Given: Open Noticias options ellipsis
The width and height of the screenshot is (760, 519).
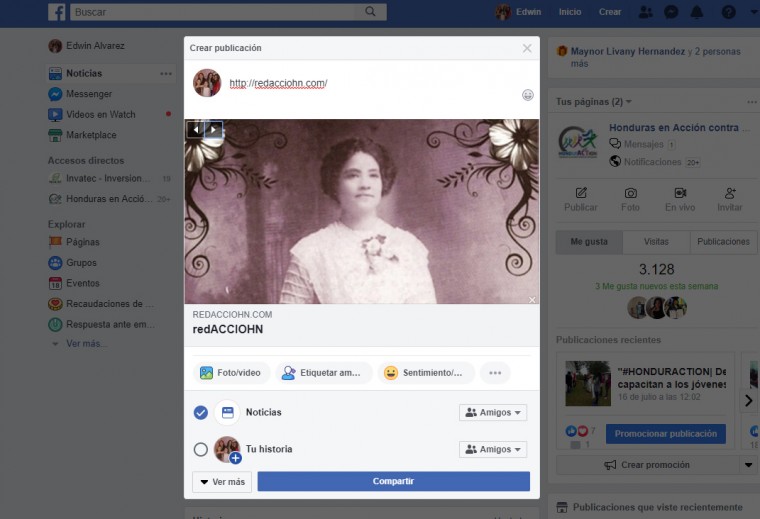Looking at the screenshot, I should pos(166,74).
